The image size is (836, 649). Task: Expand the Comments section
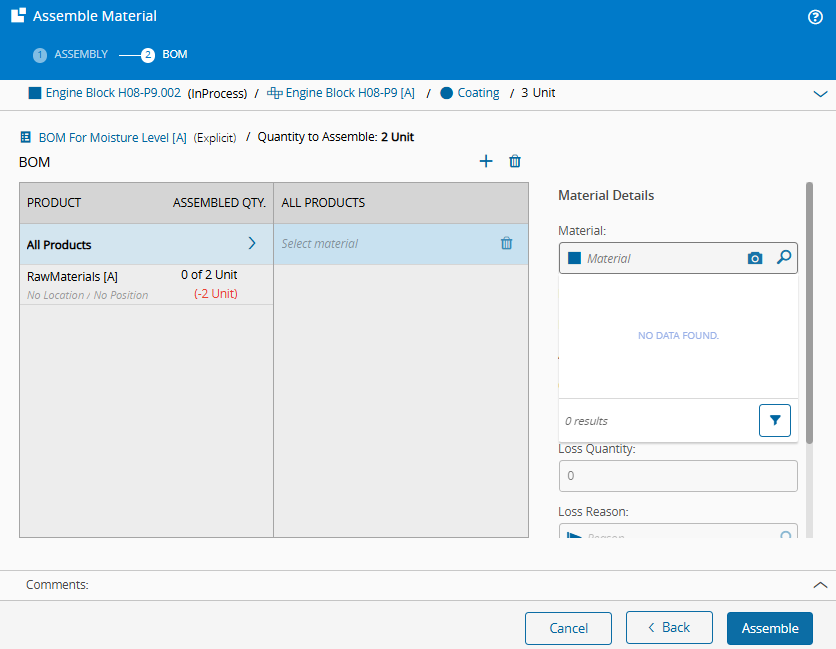click(820, 585)
